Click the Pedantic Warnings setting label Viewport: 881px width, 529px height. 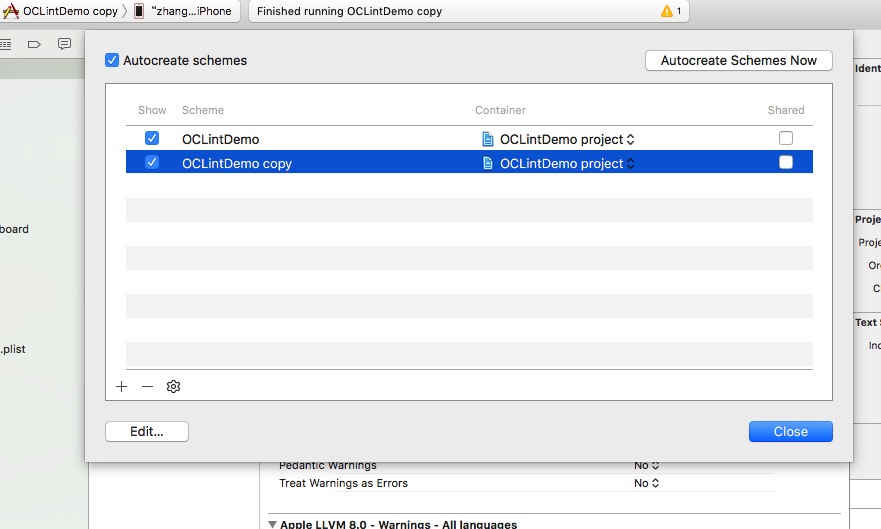[328, 466]
